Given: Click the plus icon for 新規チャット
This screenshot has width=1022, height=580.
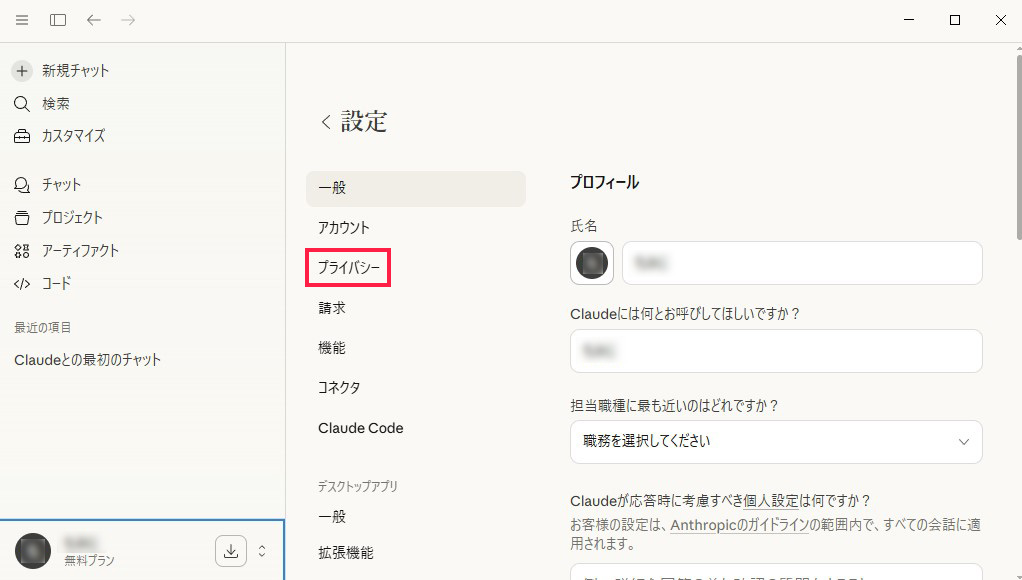Looking at the screenshot, I should pos(22,71).
